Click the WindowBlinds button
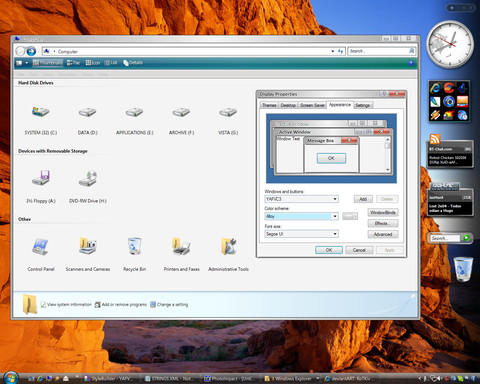 click(383, 212)
